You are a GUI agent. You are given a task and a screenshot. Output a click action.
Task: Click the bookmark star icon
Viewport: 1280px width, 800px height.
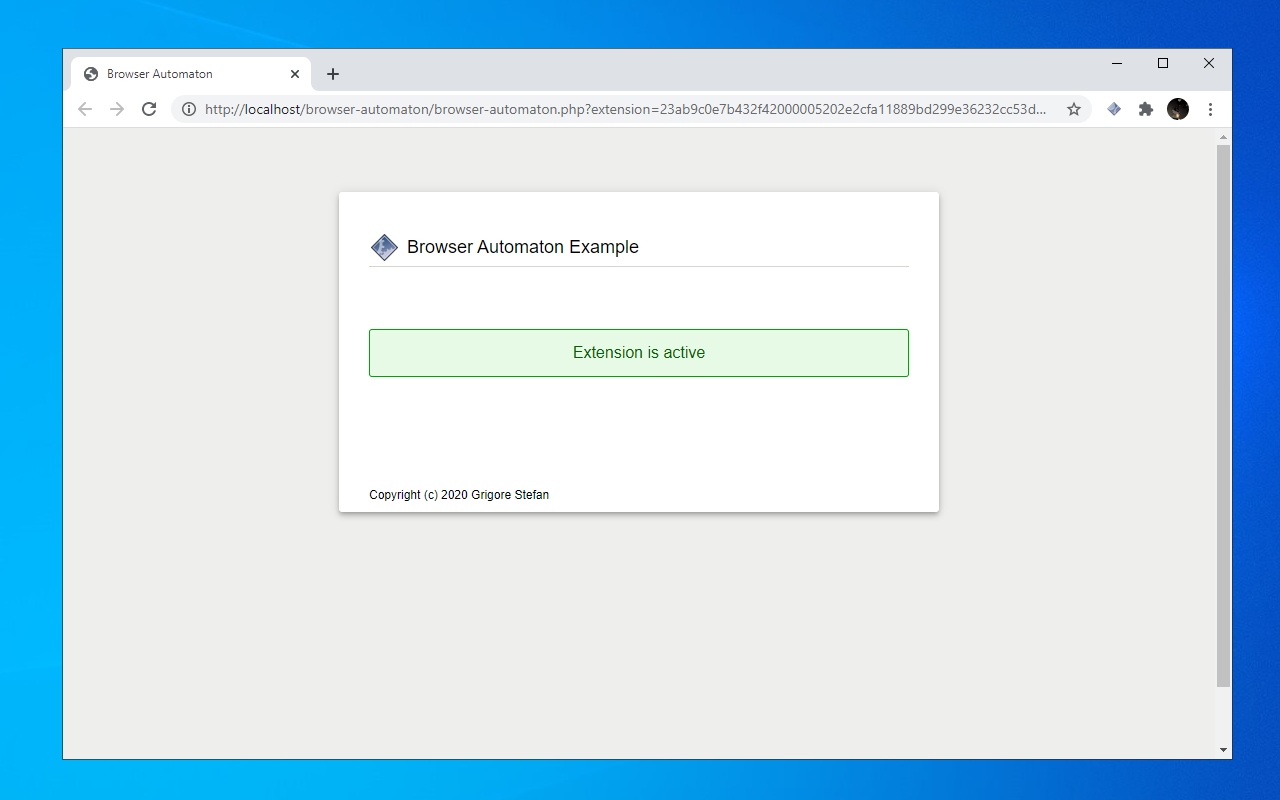click(1074, 109)
